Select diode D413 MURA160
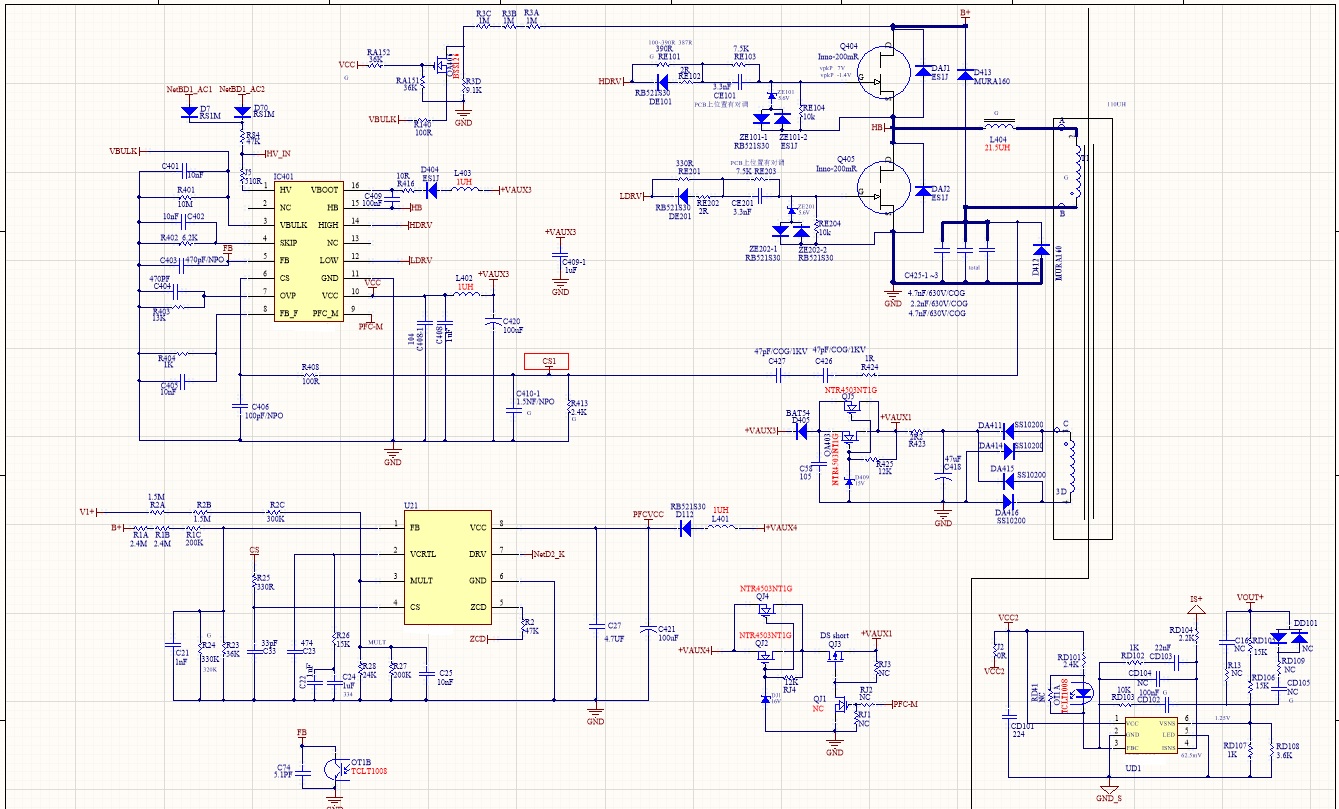The width and height of the screenshot is (1339, 809). point(963,74)
